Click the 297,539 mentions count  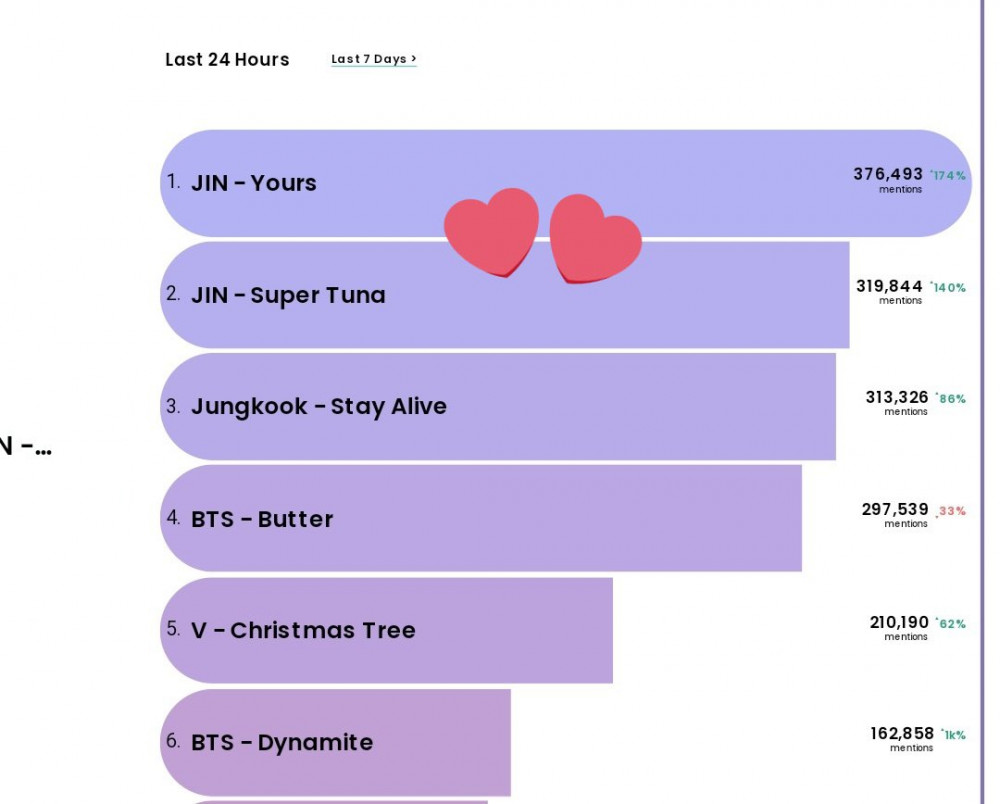point(895,511)
